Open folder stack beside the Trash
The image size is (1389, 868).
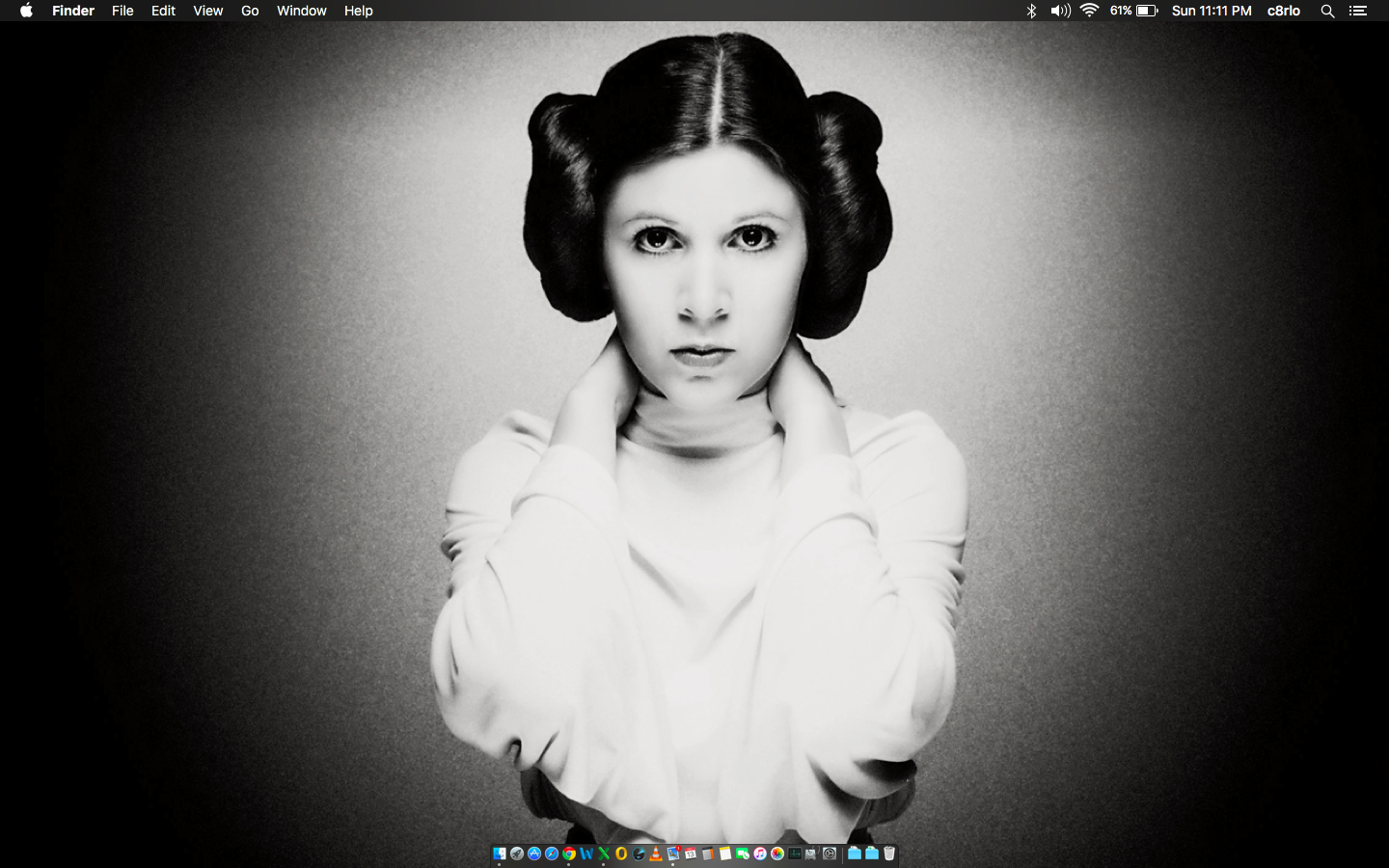click(872, 854)
